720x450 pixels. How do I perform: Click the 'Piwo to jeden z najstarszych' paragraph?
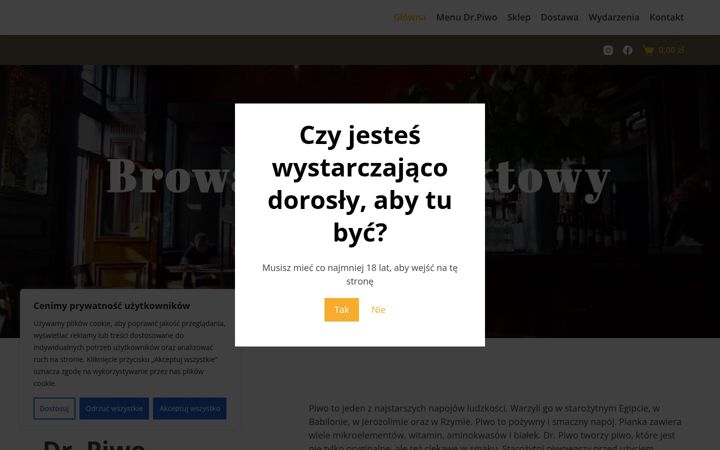495,427
